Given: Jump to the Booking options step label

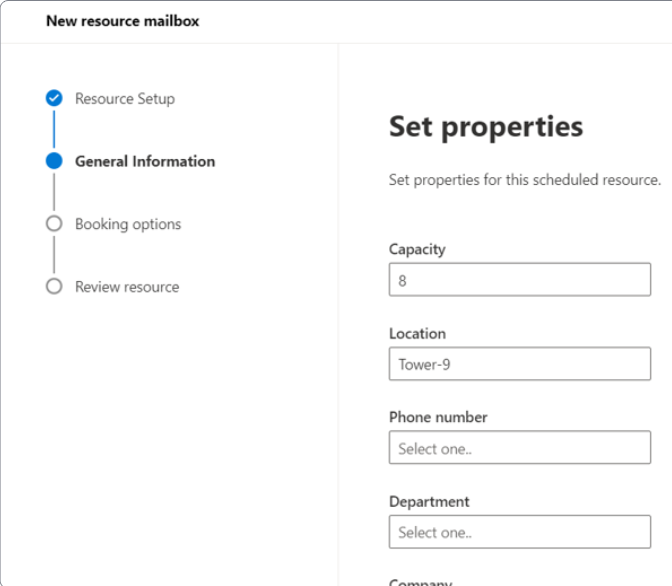Looking at the screenshot, I should (128, 224).
